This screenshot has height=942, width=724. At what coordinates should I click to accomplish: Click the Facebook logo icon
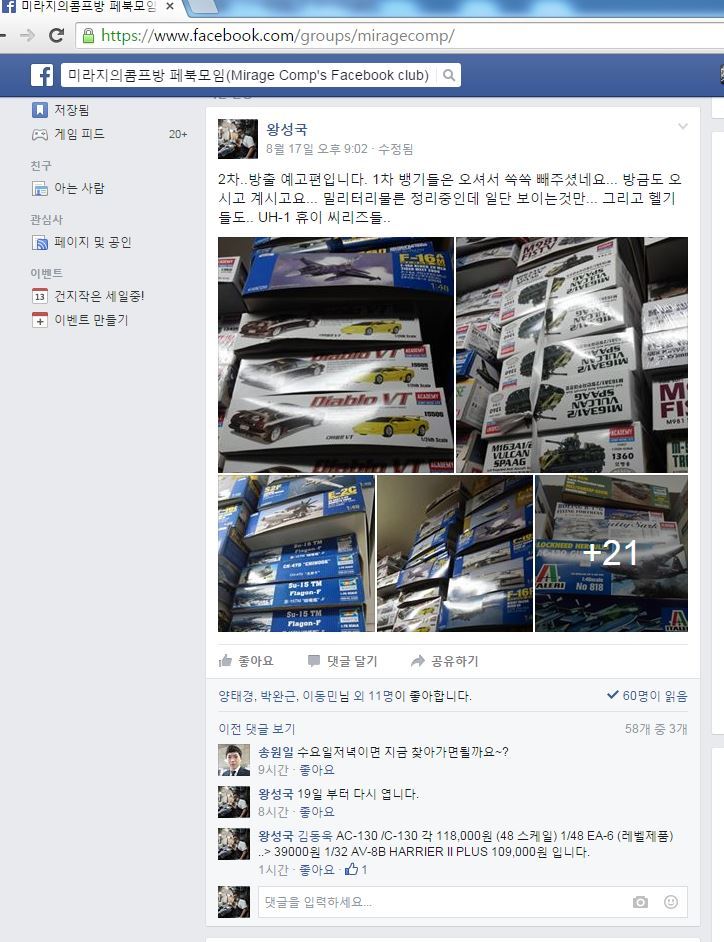[x=42, y=75]
